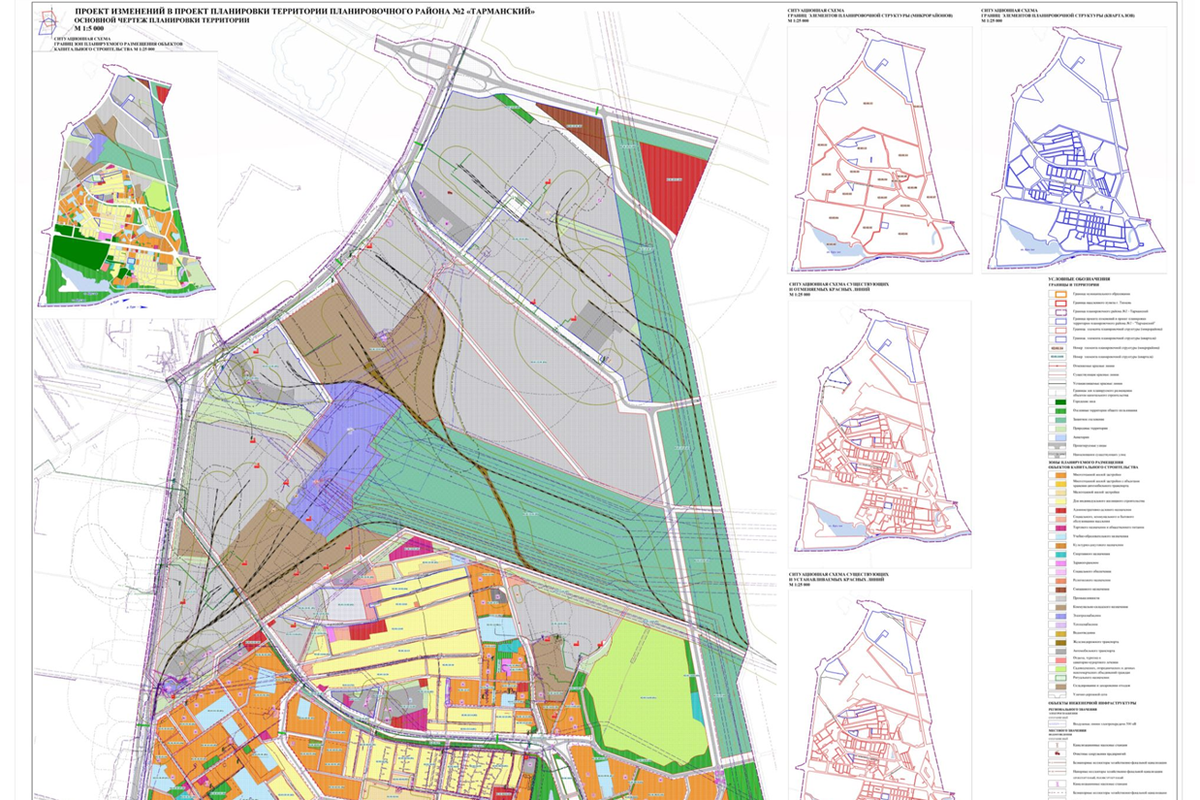Click the red zone at the map's northeast corner
1200x800 pixels.
click(x=673, y=176)
